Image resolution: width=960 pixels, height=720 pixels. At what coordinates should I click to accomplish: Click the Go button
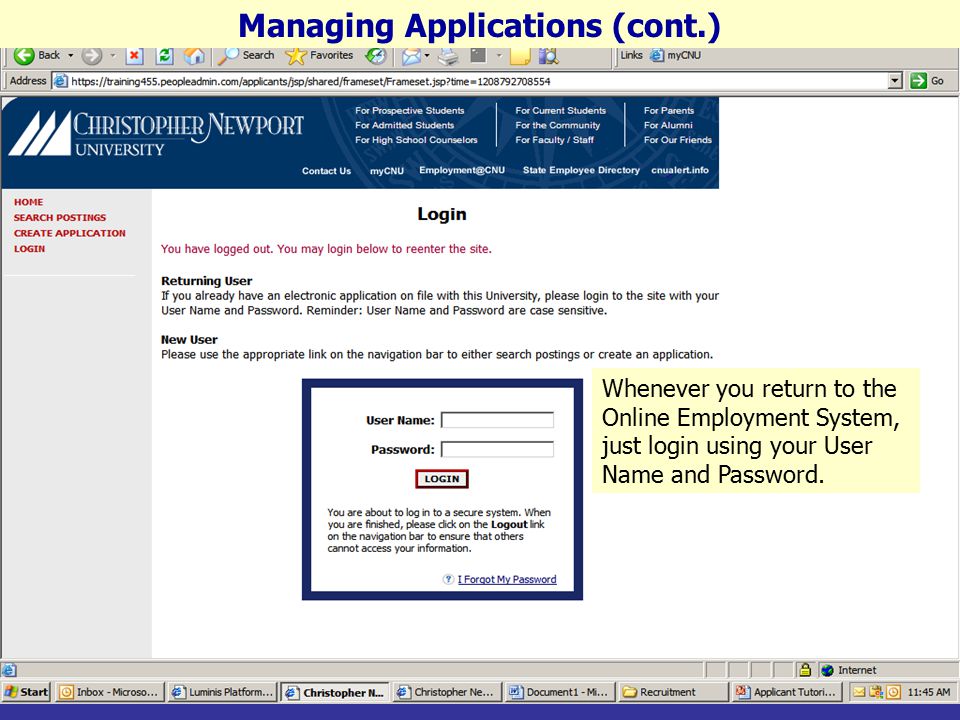point(928,81)
